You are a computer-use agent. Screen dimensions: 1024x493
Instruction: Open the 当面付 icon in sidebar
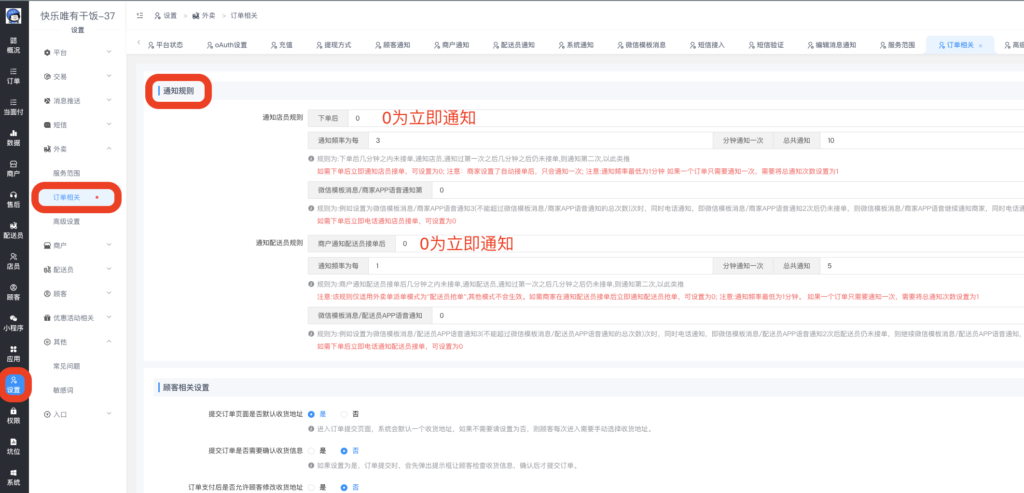pyautogui.click(x=13, y=106)
